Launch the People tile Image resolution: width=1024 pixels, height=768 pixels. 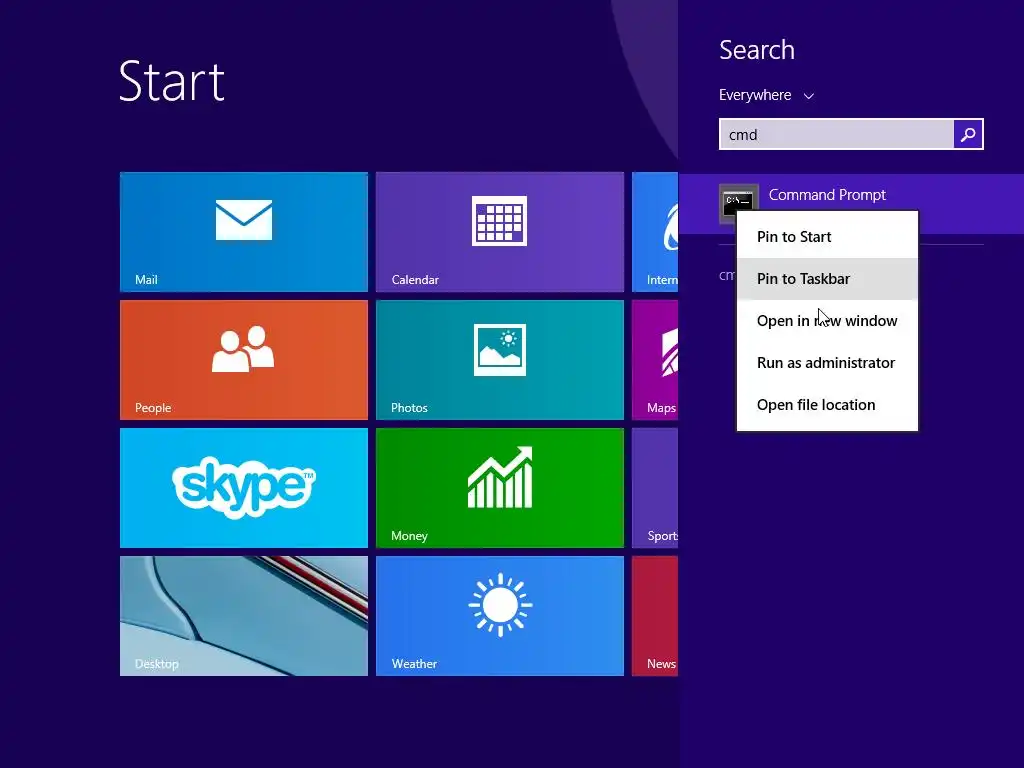click(x=244, y=360)
